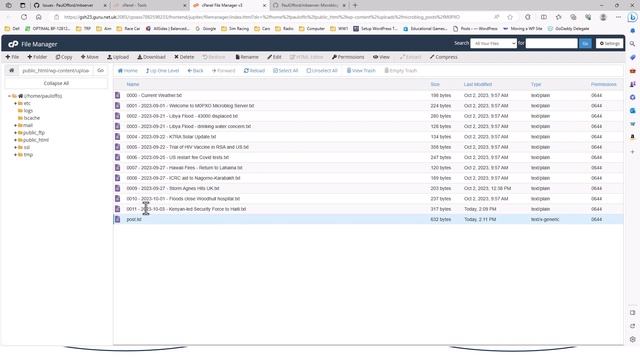Collapse the /home root tree node
Screen dimensions: 640x360
(x=9, y=96)
